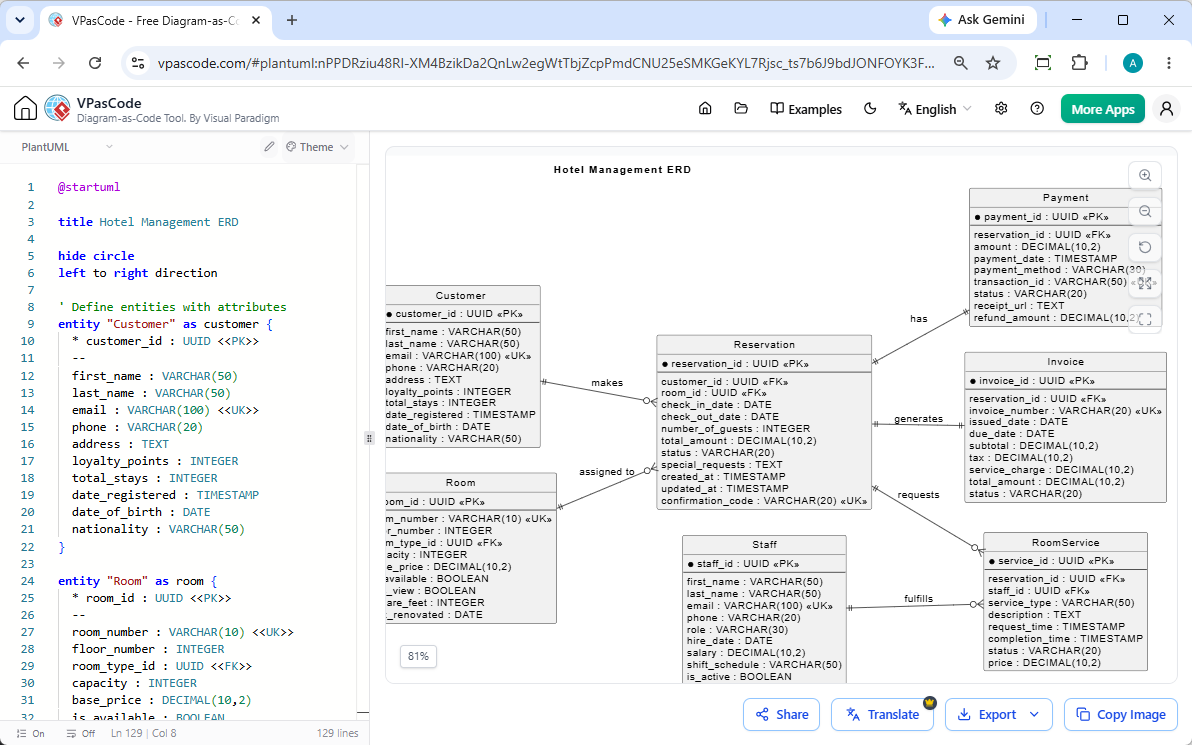Open the help question mark icon
Viewport: 1192px width, 745px height.
tap(1037, 109)
